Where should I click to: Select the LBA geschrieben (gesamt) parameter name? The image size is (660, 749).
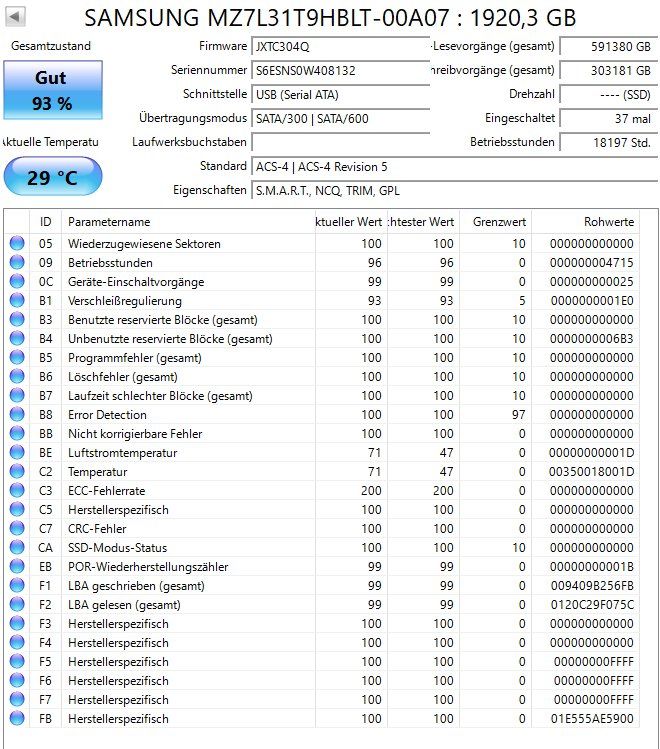[x=136, y=586]
